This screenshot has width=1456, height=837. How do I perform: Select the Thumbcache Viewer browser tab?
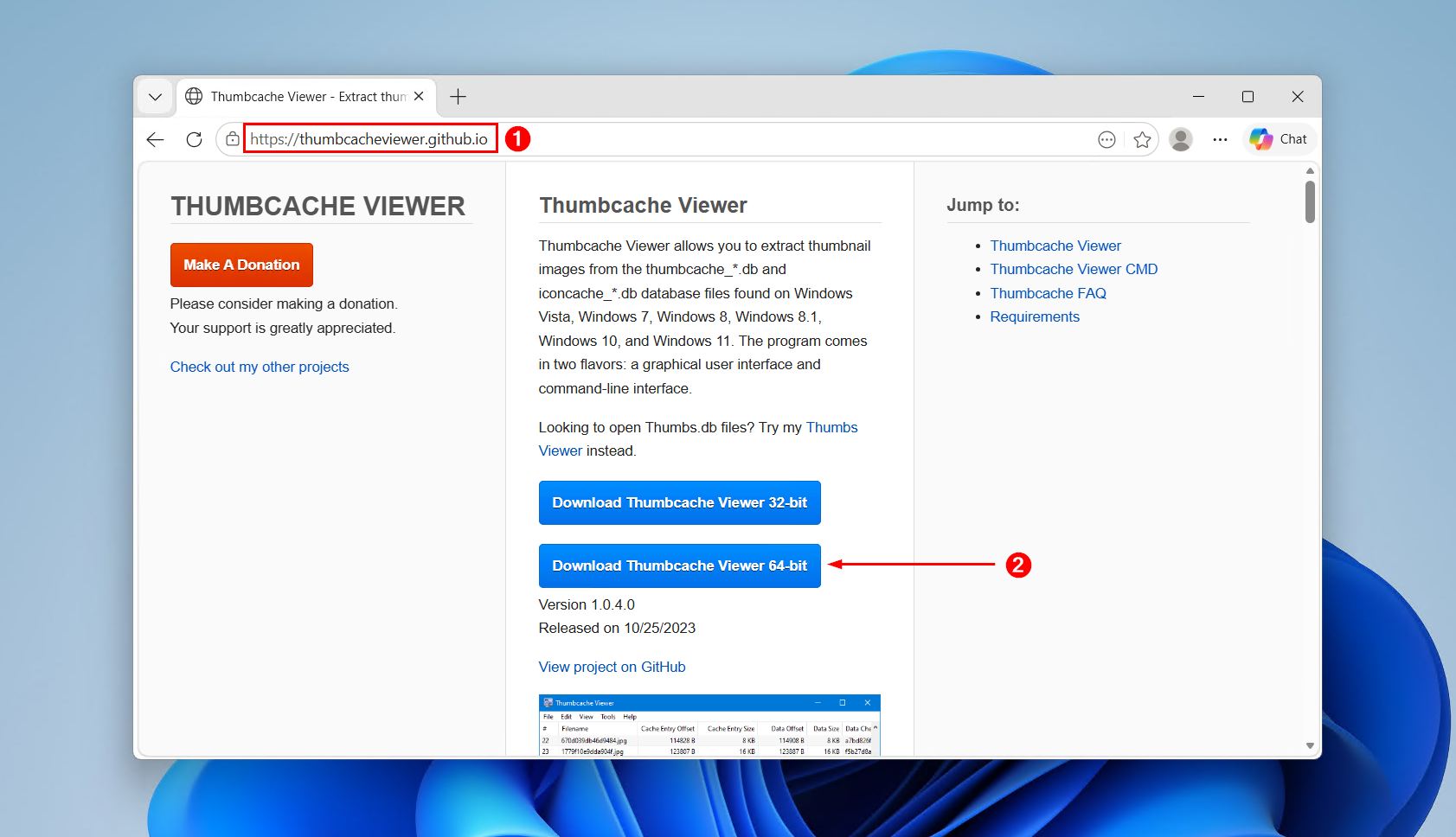305,97
